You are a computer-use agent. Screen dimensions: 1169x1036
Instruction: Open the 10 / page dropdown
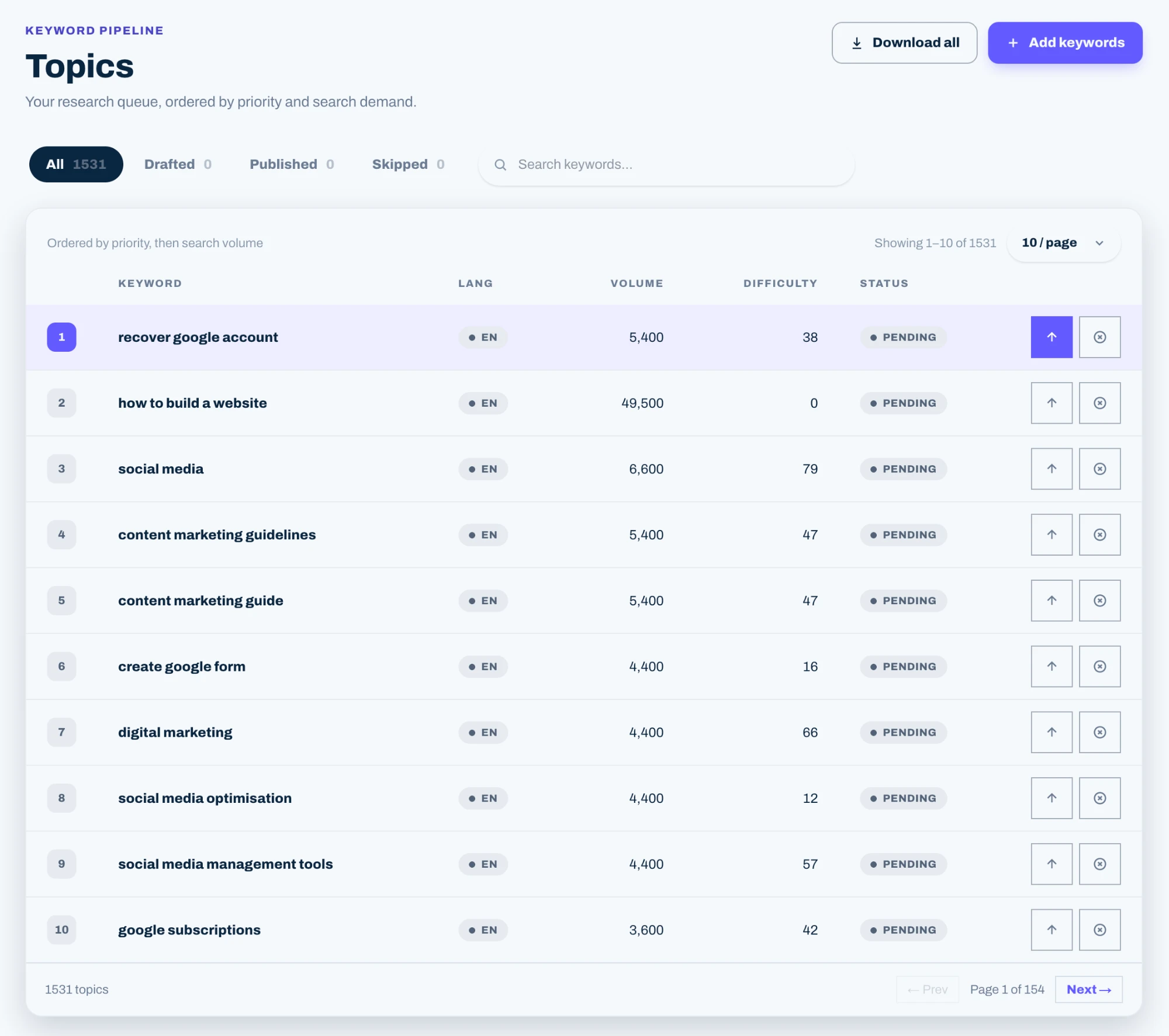pyautogui.click(x=1063, y=243)
